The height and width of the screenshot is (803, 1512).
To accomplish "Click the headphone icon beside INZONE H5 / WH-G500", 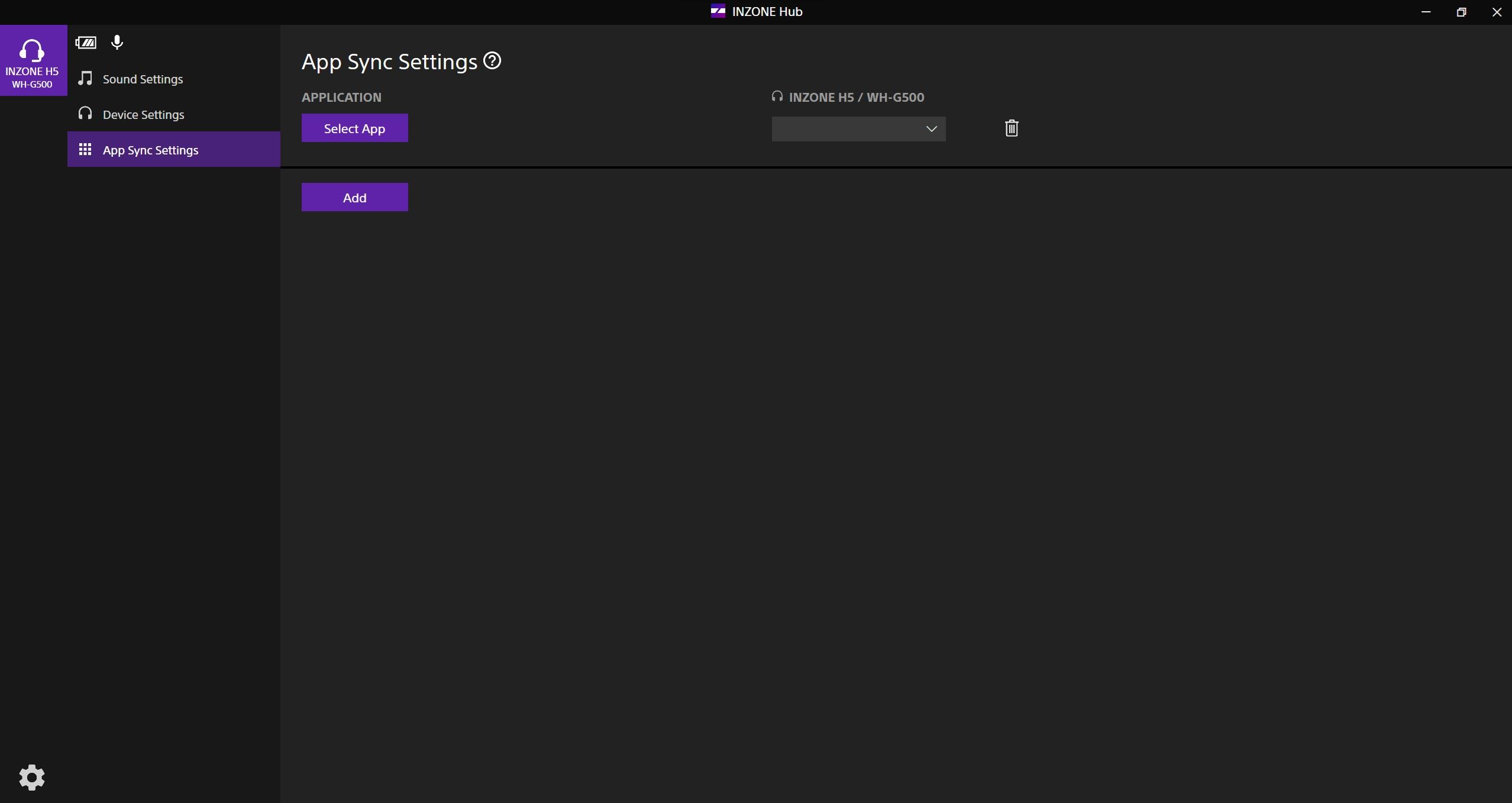I will pyautogui.click(x=777, y=96).
